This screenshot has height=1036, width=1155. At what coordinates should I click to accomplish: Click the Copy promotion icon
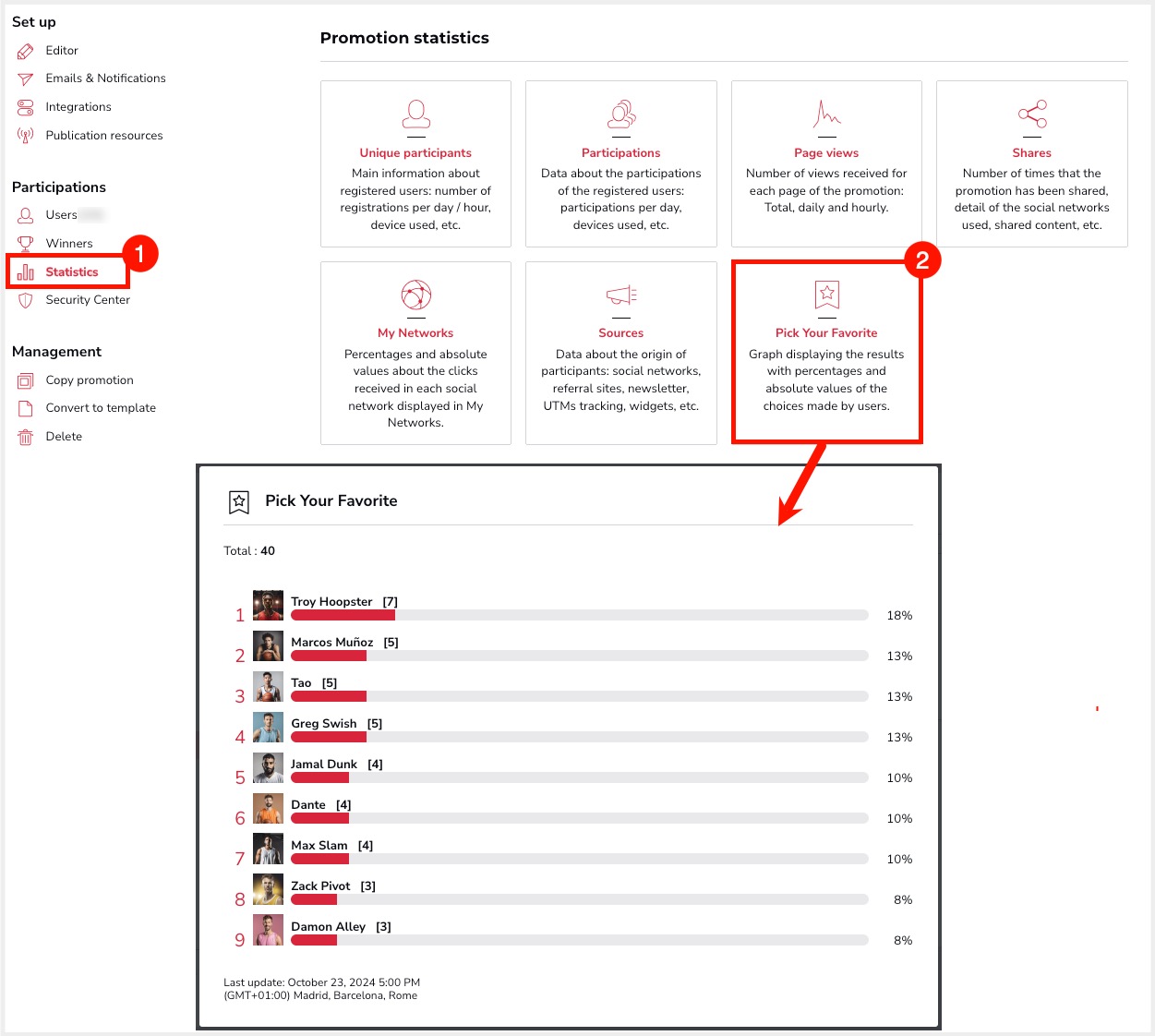tap(25, 380)
